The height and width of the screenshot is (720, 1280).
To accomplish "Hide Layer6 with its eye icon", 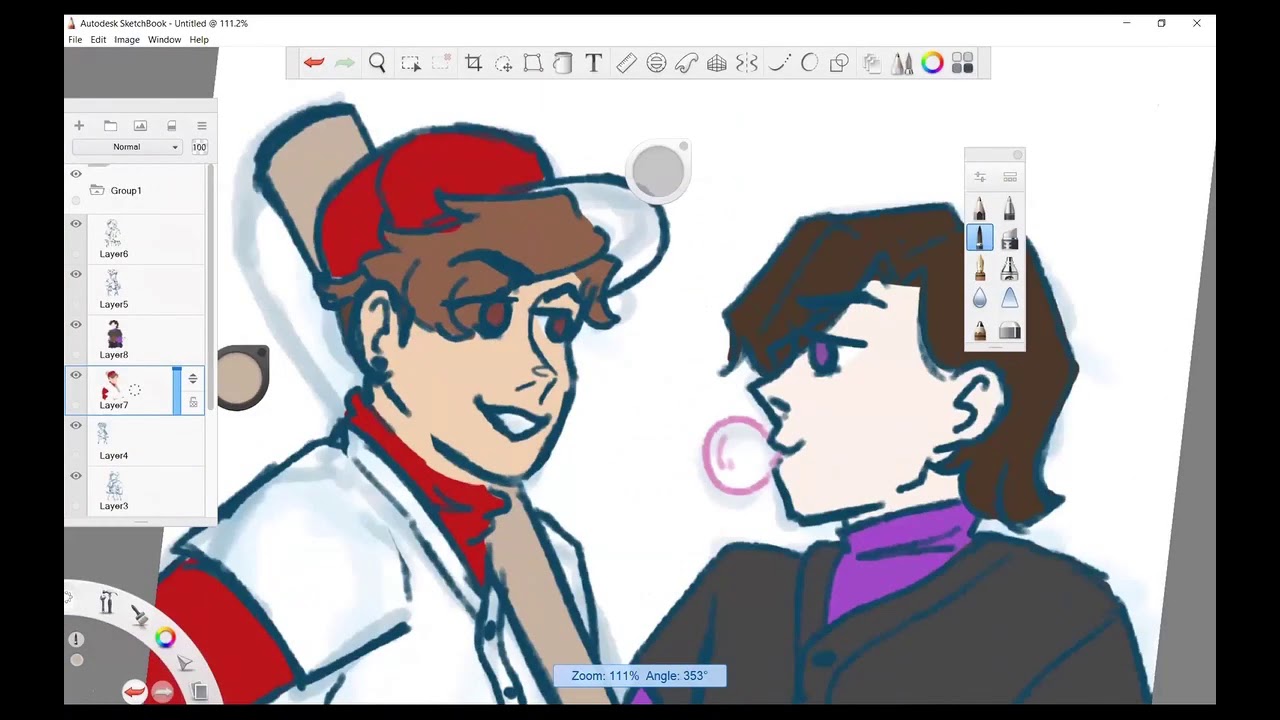I will [x=76, y=224].
